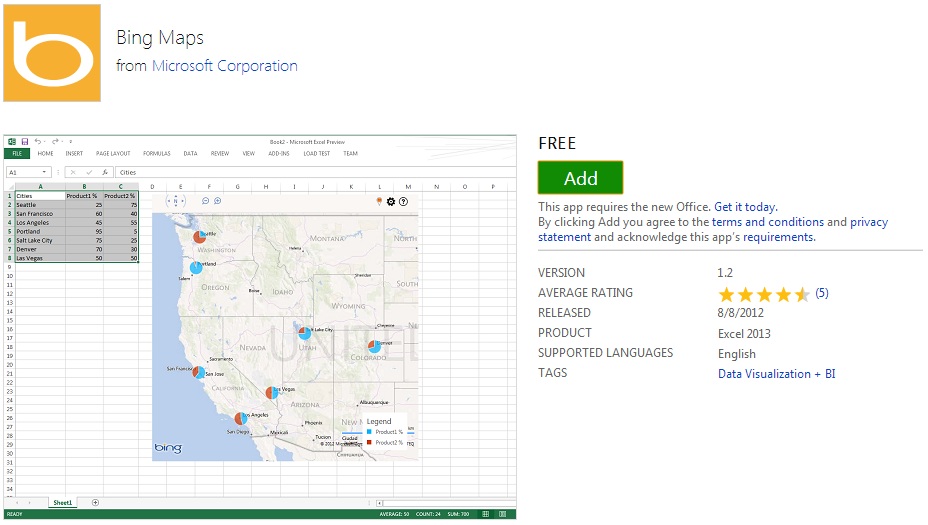Open the INSERT ribbon tab
The image size is (928, 525).
tap(74, 153)
